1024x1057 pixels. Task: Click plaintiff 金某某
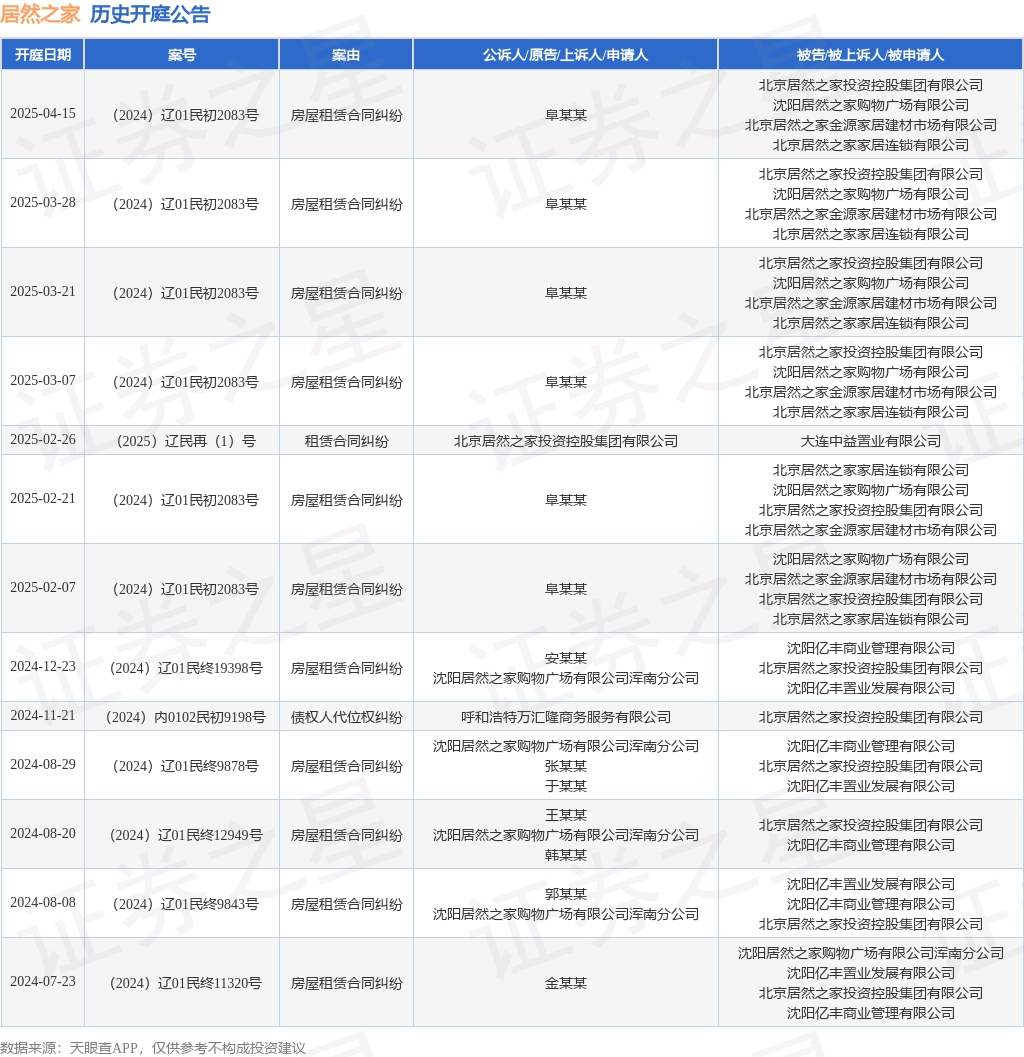[566, 983]
